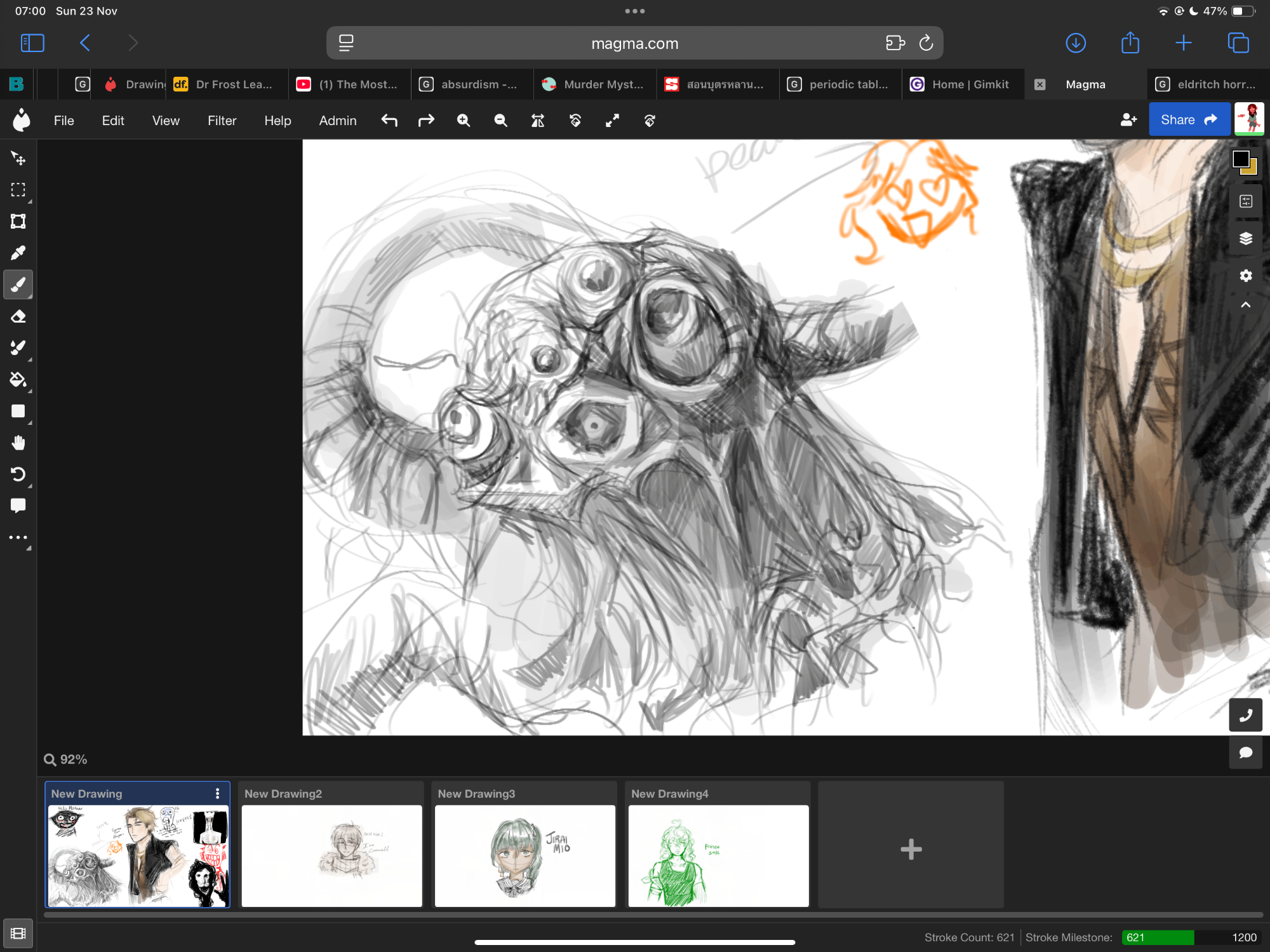Open the chat bubble panel
The image size is (1270, 952).
click(1246, 753)
